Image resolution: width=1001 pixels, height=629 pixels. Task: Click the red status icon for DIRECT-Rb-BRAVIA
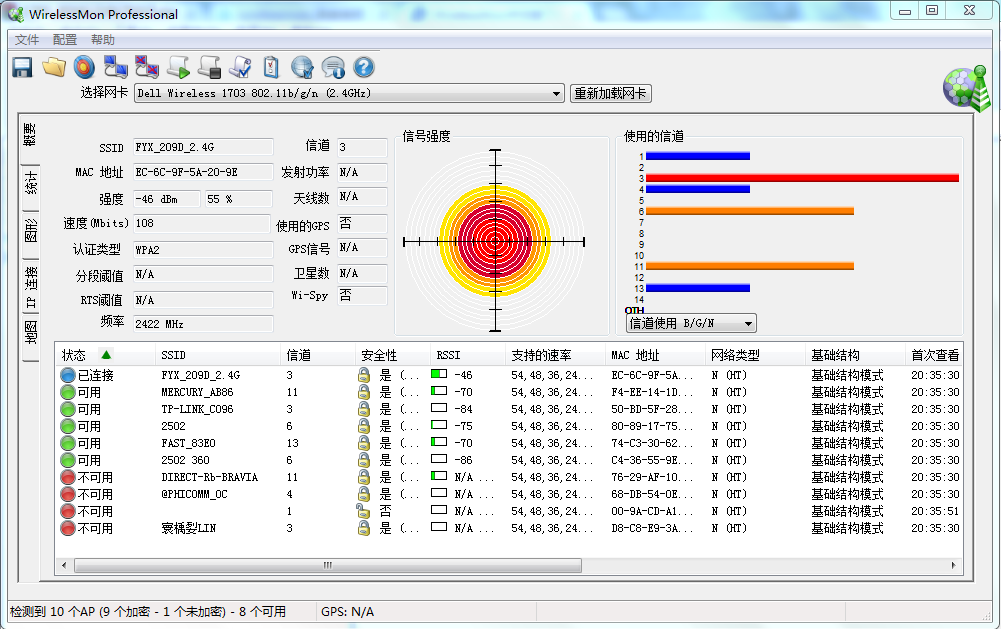point(68,477)
